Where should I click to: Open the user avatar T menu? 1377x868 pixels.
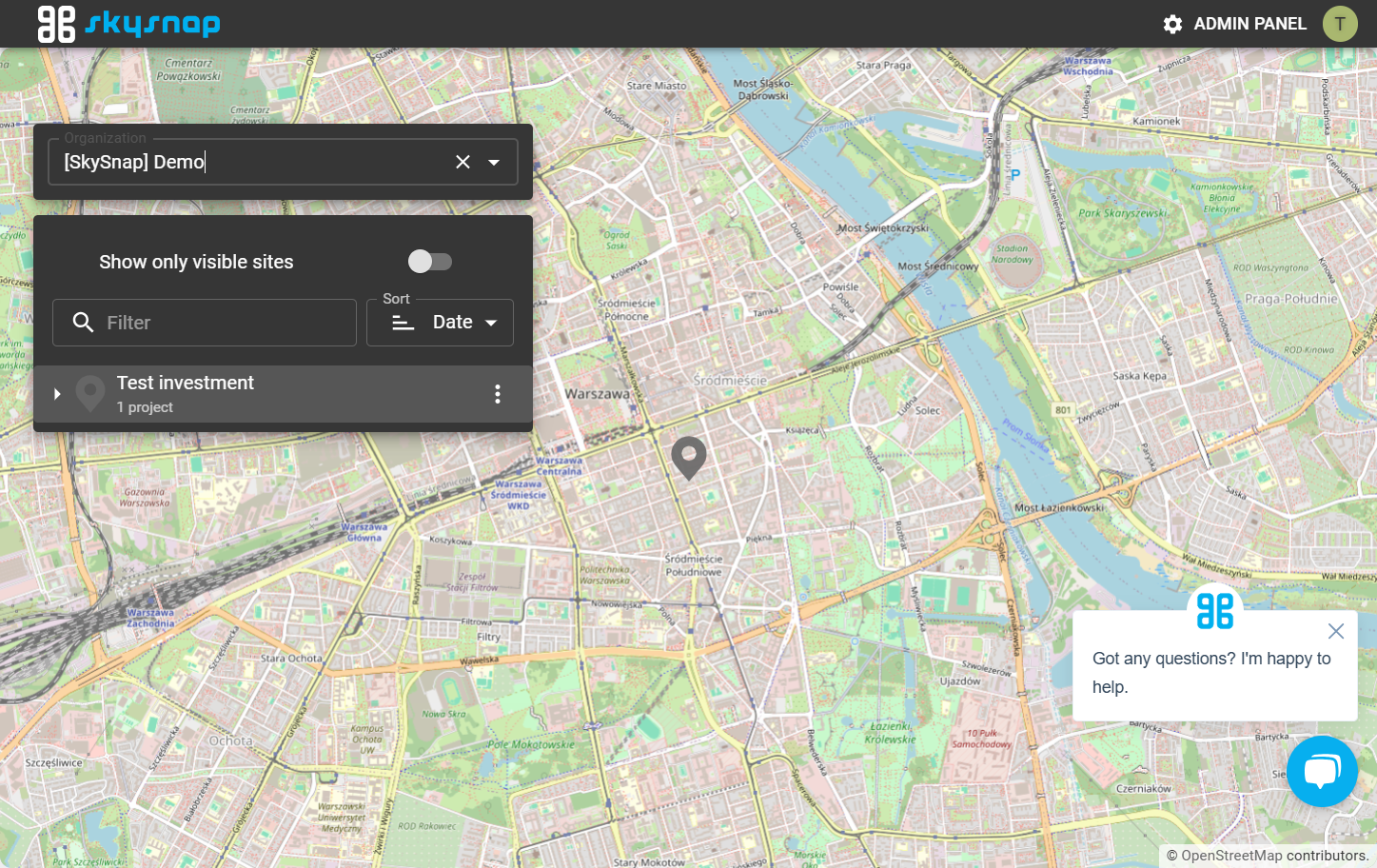click(1340, 24)
